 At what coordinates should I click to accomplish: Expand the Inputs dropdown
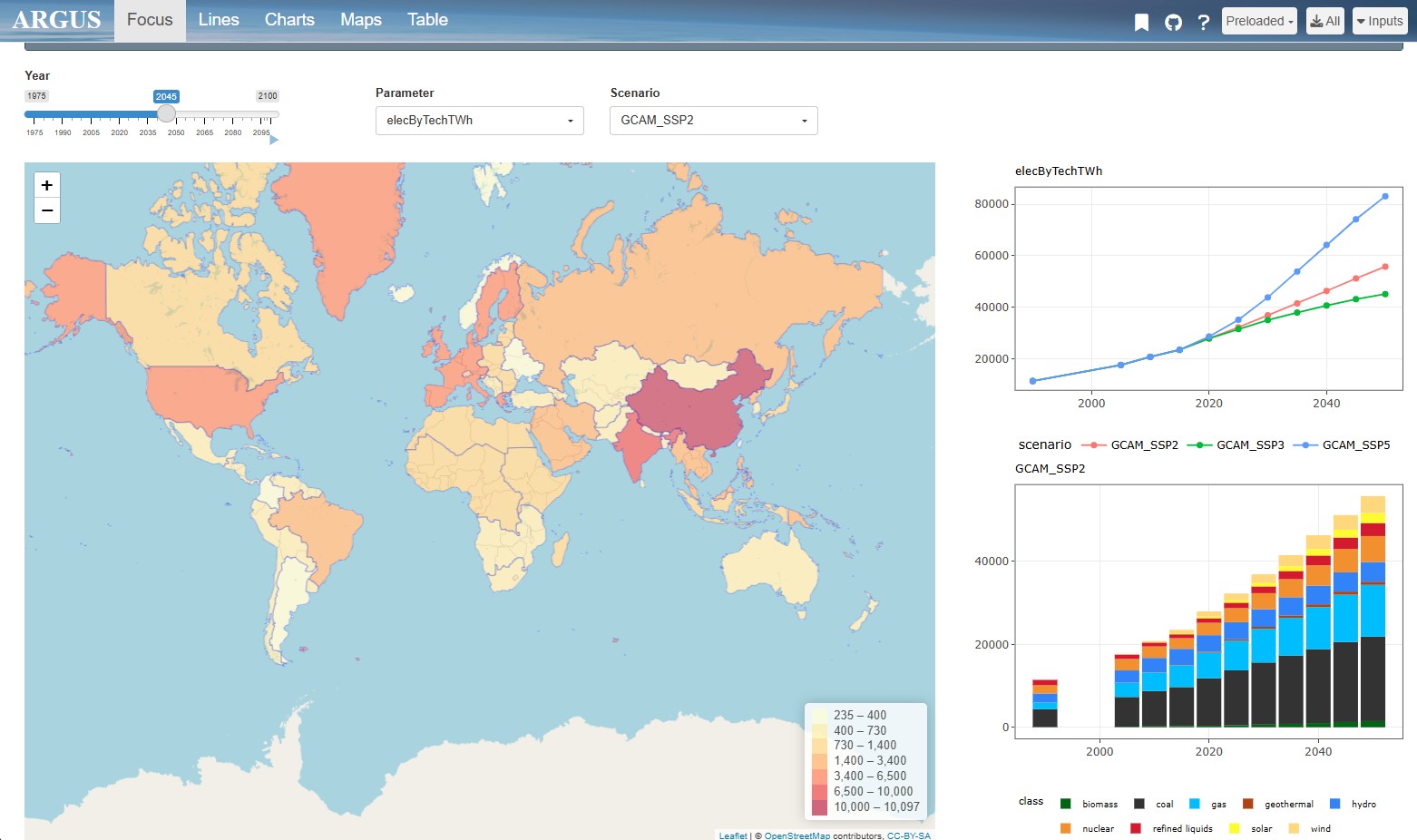click(1379, 21)
